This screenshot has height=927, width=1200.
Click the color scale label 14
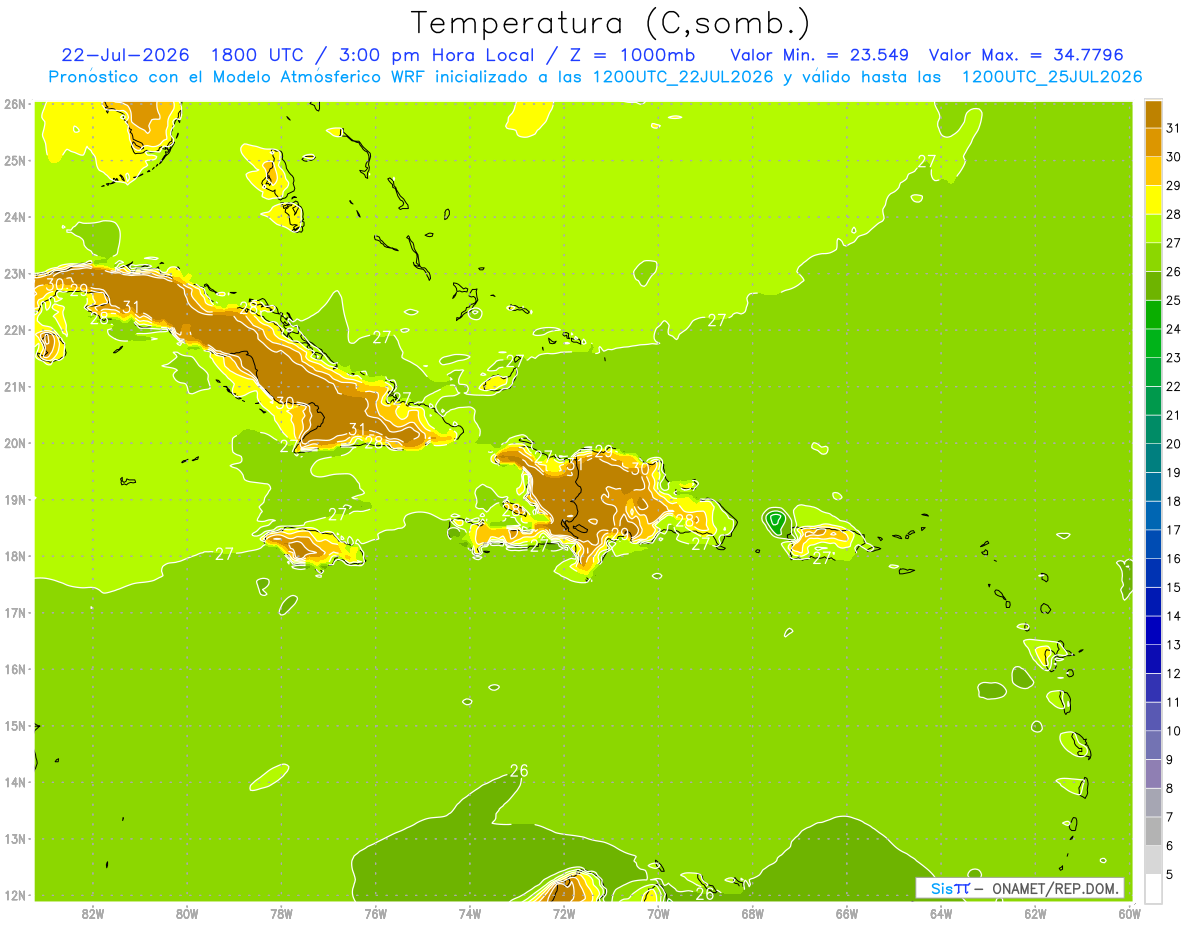(1174, 616)
